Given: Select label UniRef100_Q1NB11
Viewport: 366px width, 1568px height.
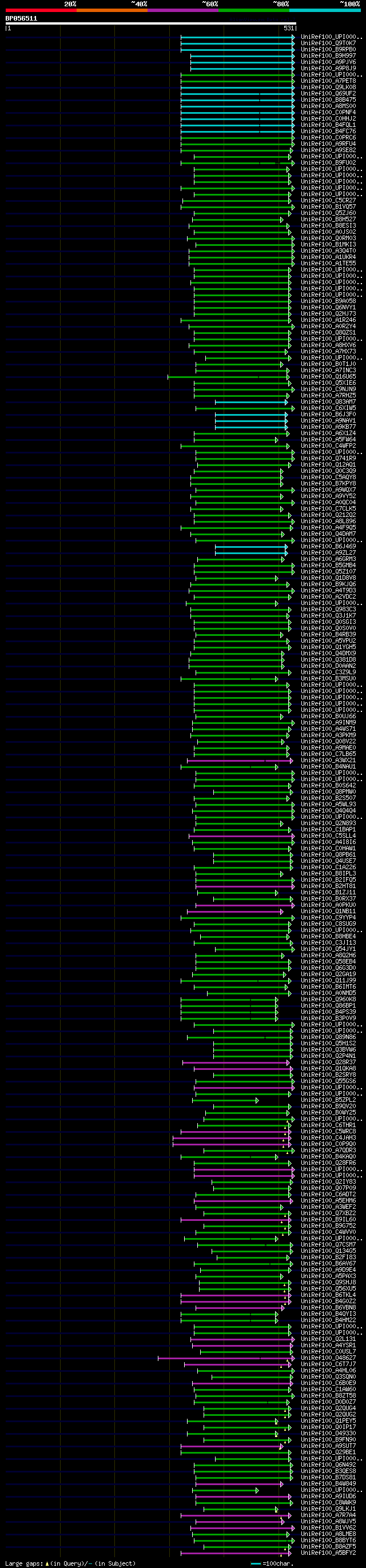Looking at the screenshot, I should (328, 911).
